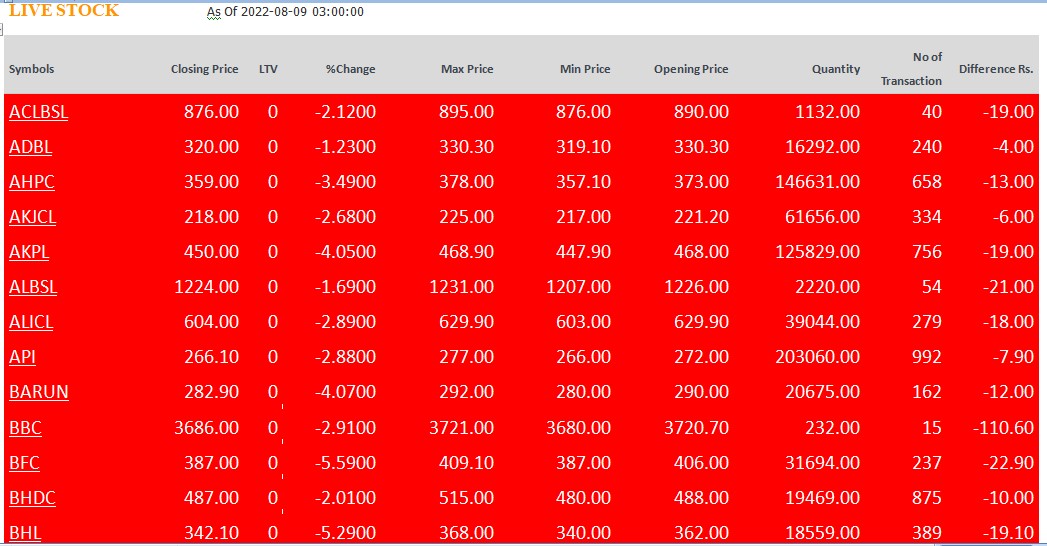Image resolution: width=1047 pixels, height=546 pixels.
Task: Select AHPC quantity 146631.00
Action: pos(817,182)
